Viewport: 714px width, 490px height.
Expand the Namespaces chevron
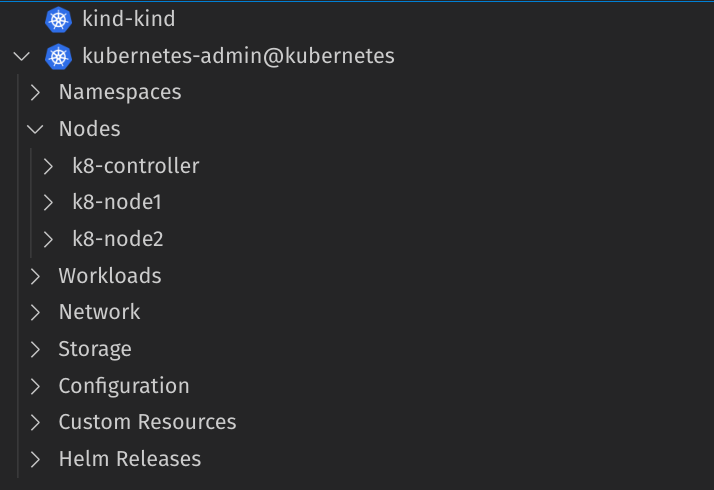(36, 92)
